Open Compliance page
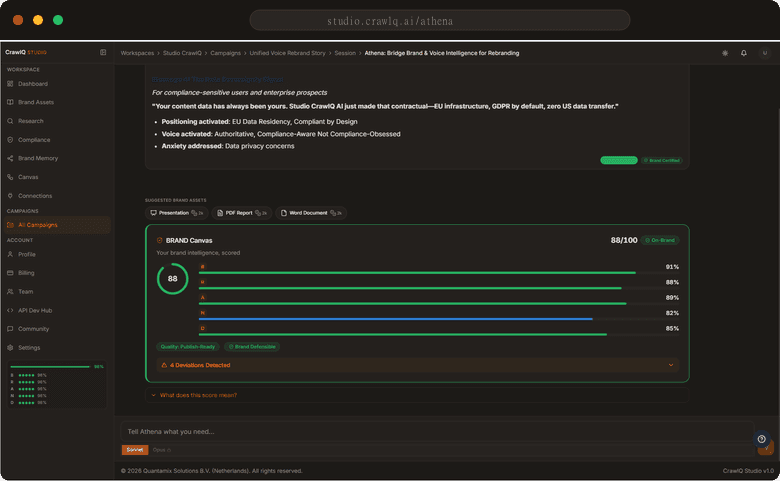This screenshot has height=481, width=780. [34, 140]
